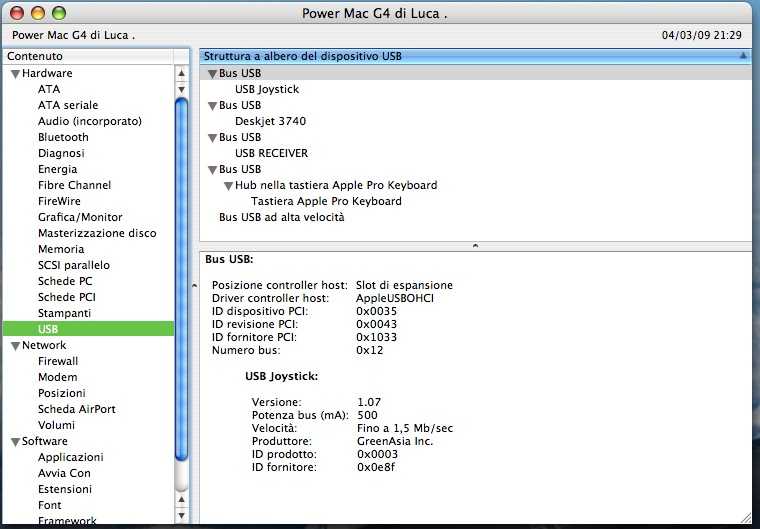
Task: Click sidebar scrollbar bottom up arrow
Action: (181, 500)
